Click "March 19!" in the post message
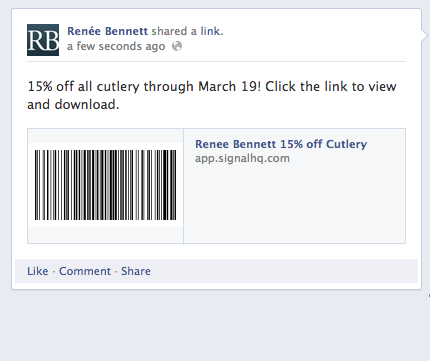Screen dimensions: 430x361 (x=229, y=87)
